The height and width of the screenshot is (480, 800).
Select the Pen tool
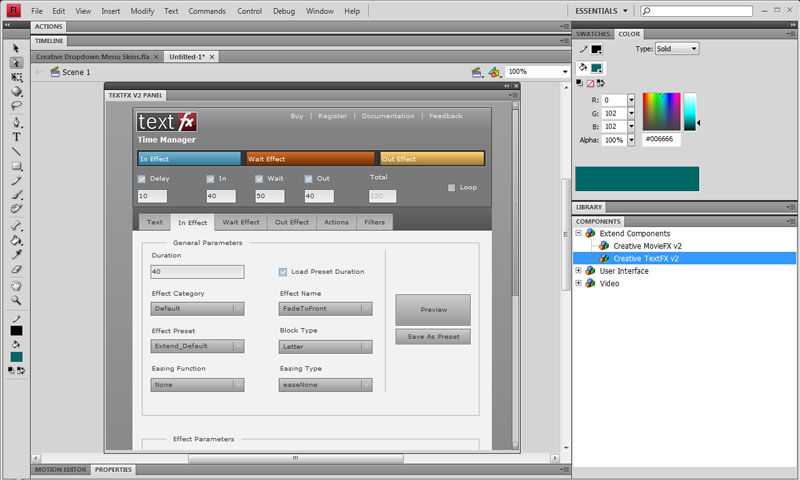coord(16,122)
